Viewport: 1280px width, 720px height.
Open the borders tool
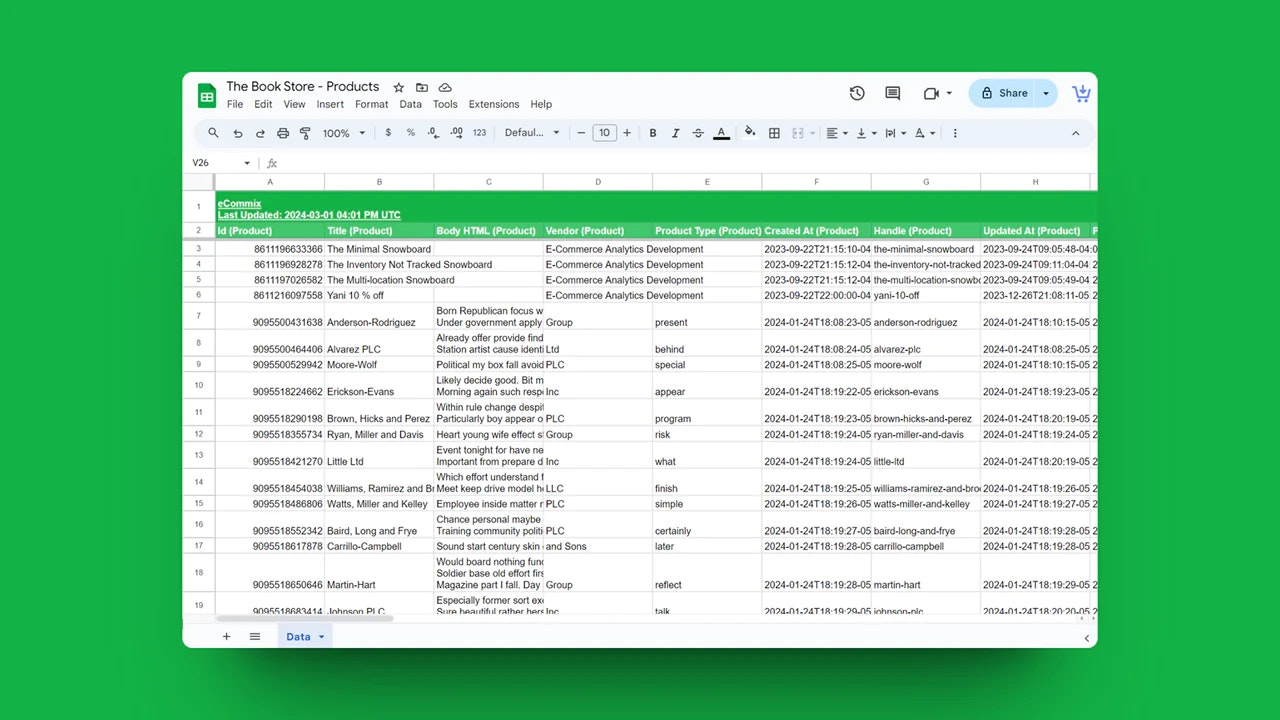tap(774, 133)
